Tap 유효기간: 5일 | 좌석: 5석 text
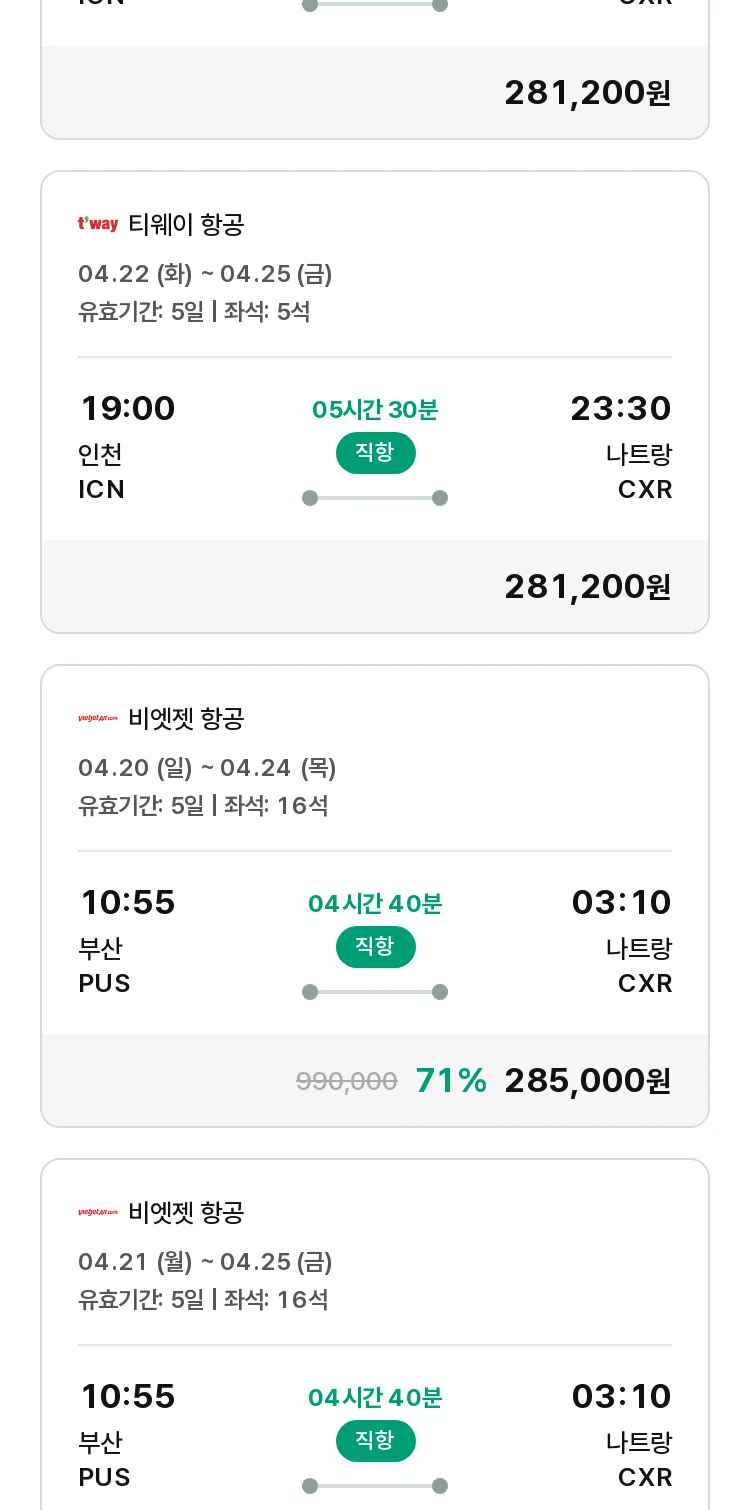Viewport: 750px width, 1510px height. [x=194, y=312]
